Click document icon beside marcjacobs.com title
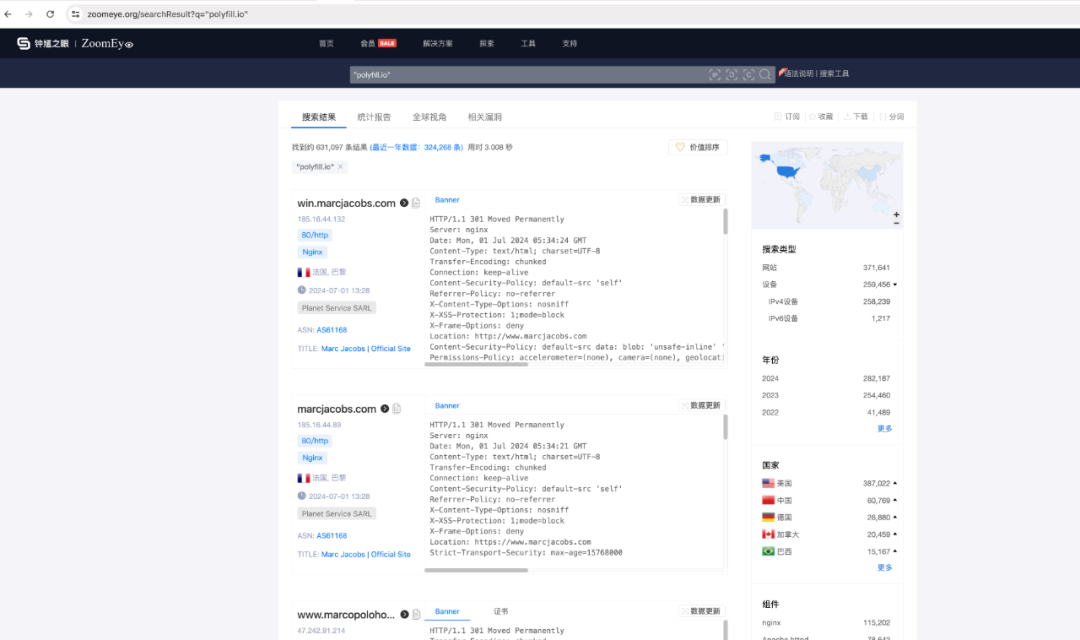Screen dimensions: 1080x640 pyautogui.click(x=397, y=409)
